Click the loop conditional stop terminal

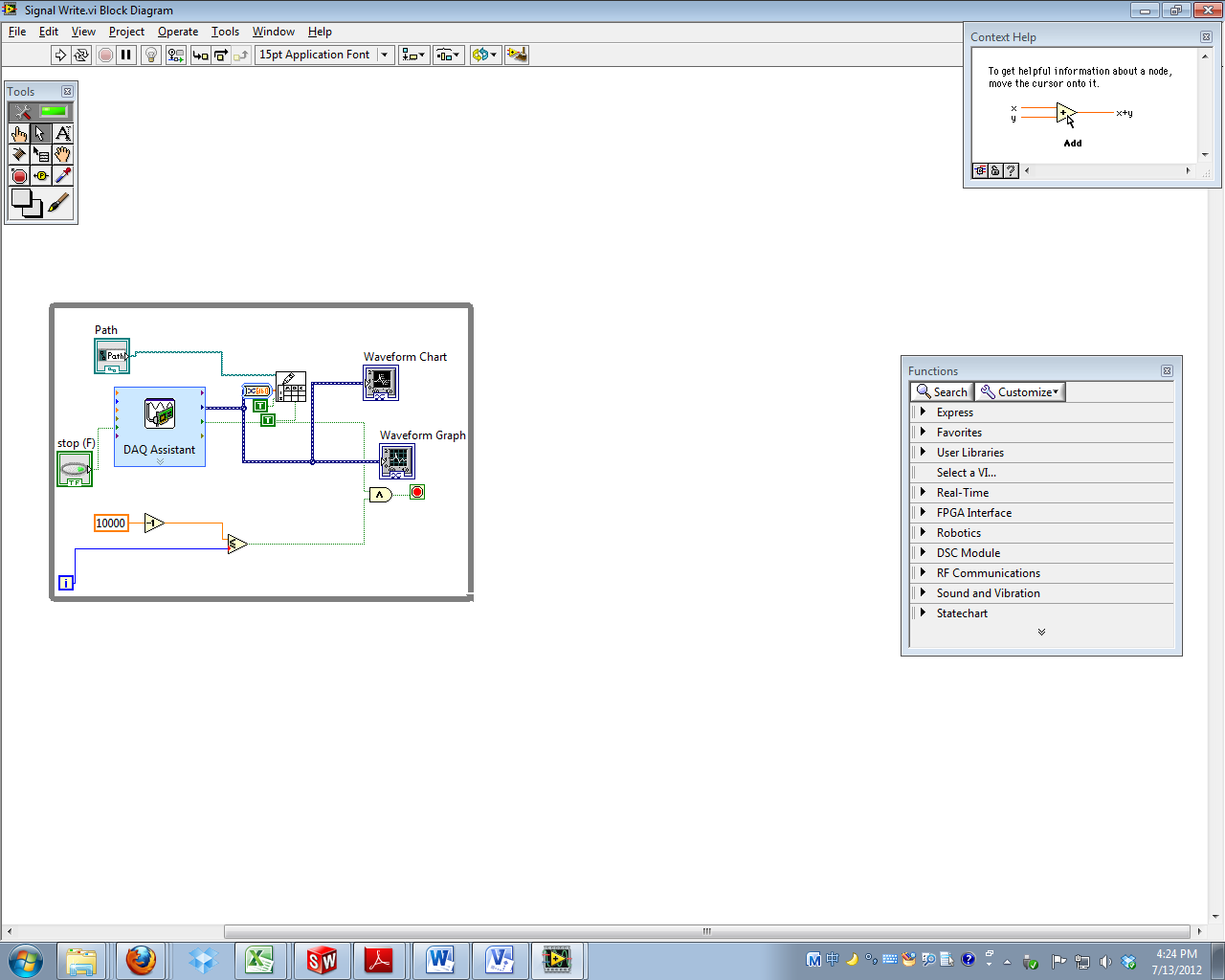(417, 492)
